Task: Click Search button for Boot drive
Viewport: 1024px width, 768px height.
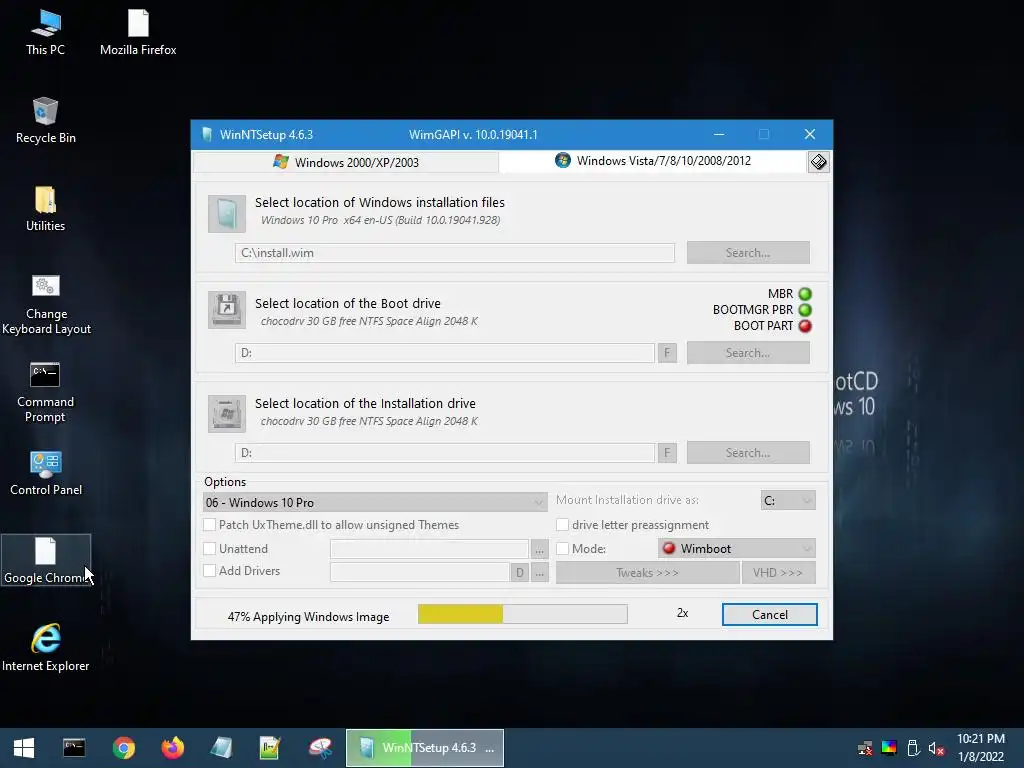Action: coord(748,353)
